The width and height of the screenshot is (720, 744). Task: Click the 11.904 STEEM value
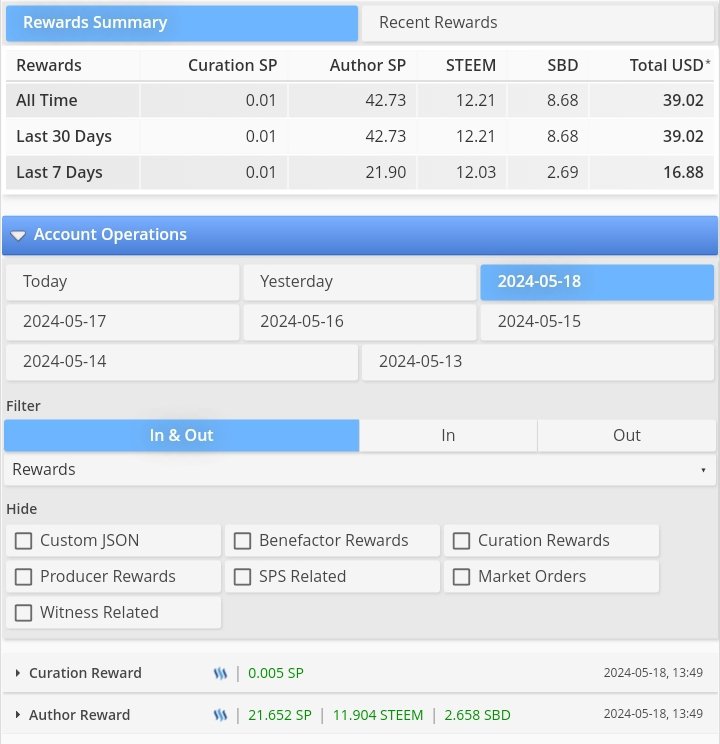point(378,715)
